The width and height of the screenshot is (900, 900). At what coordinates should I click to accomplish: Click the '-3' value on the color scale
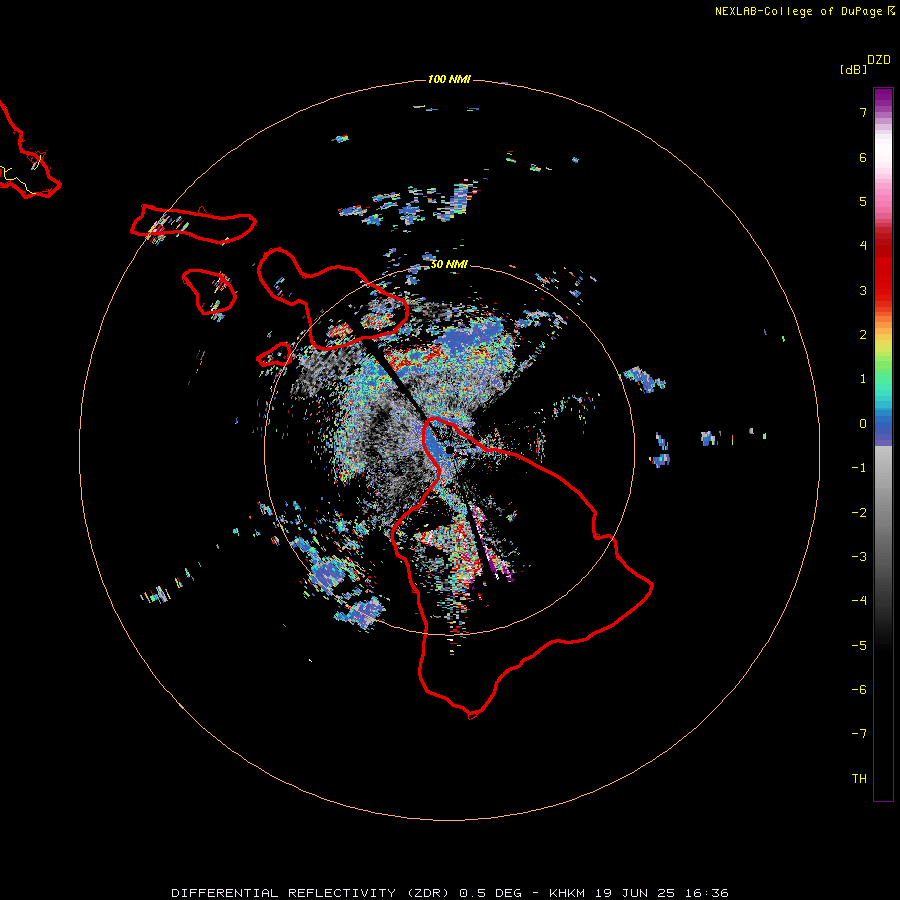859,557
